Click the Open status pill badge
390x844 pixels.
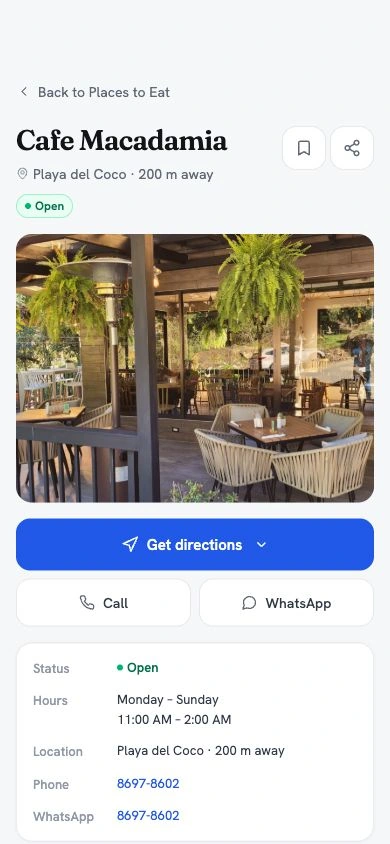point(44,206)
